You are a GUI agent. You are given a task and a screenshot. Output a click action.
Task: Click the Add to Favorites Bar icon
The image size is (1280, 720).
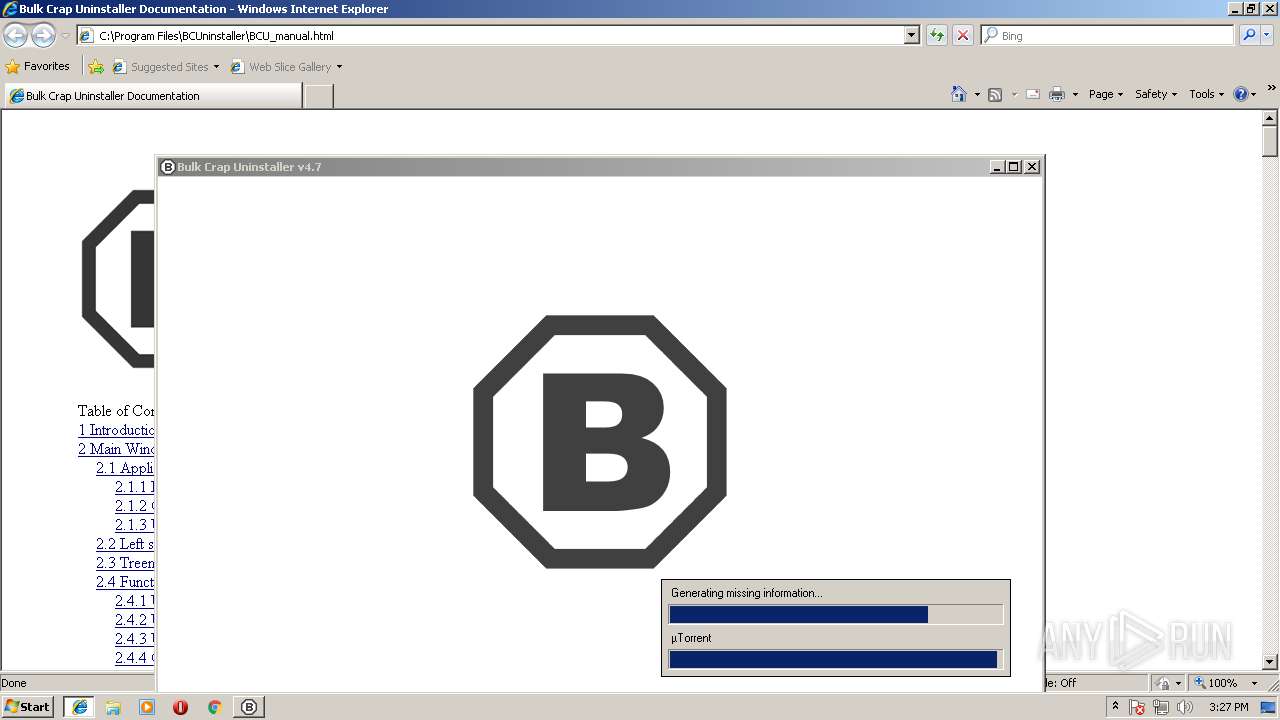tap(96, 67)
